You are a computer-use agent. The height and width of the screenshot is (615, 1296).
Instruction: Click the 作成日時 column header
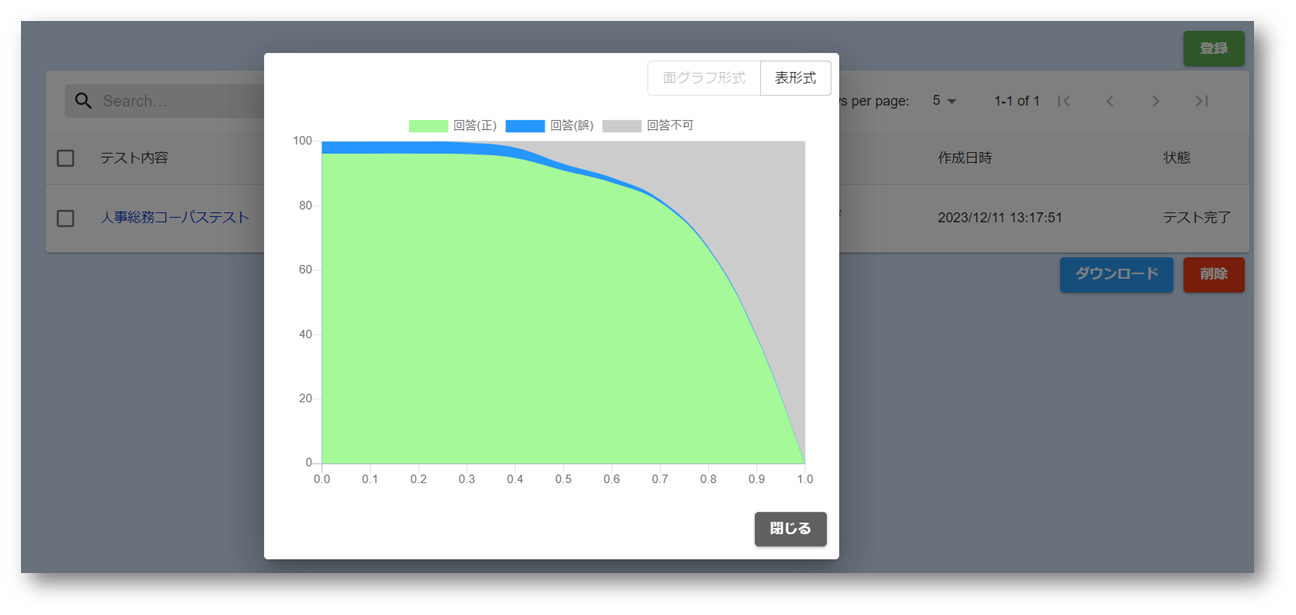(x=965, y=158)
